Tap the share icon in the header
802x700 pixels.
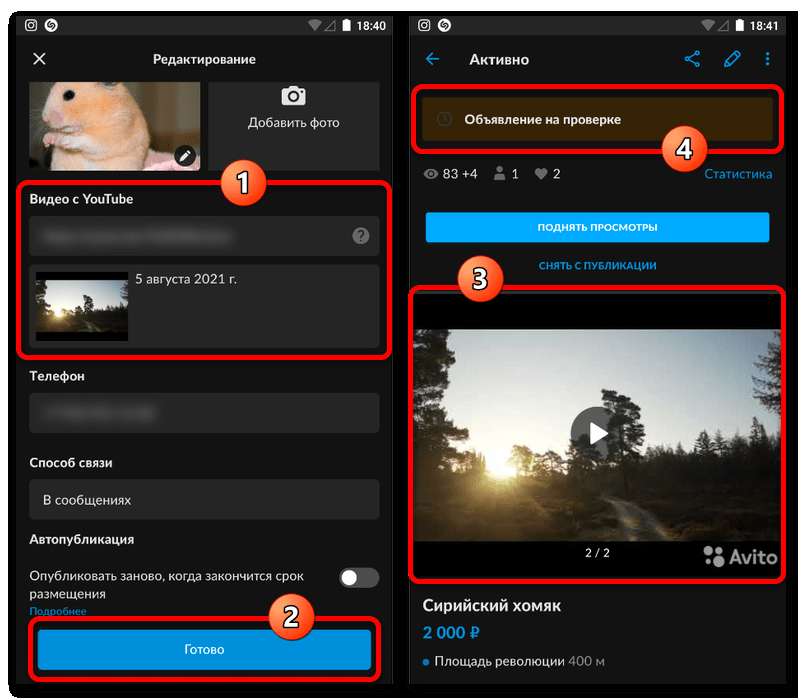click(x=692, y=59)
